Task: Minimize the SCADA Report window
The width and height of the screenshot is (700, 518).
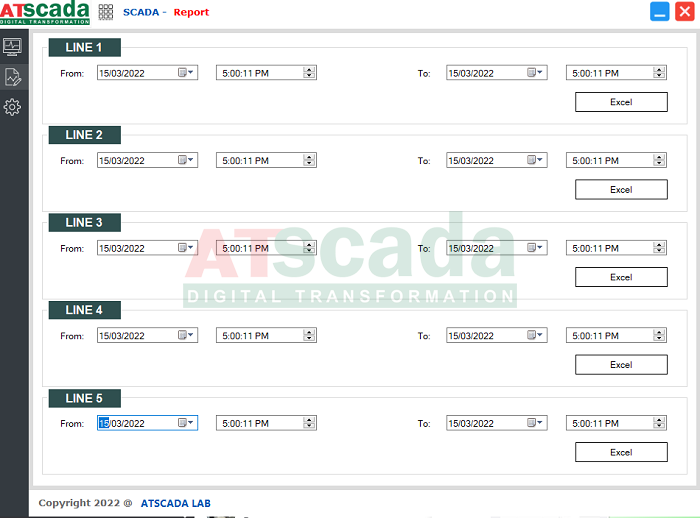Action: tap(659, 12)
